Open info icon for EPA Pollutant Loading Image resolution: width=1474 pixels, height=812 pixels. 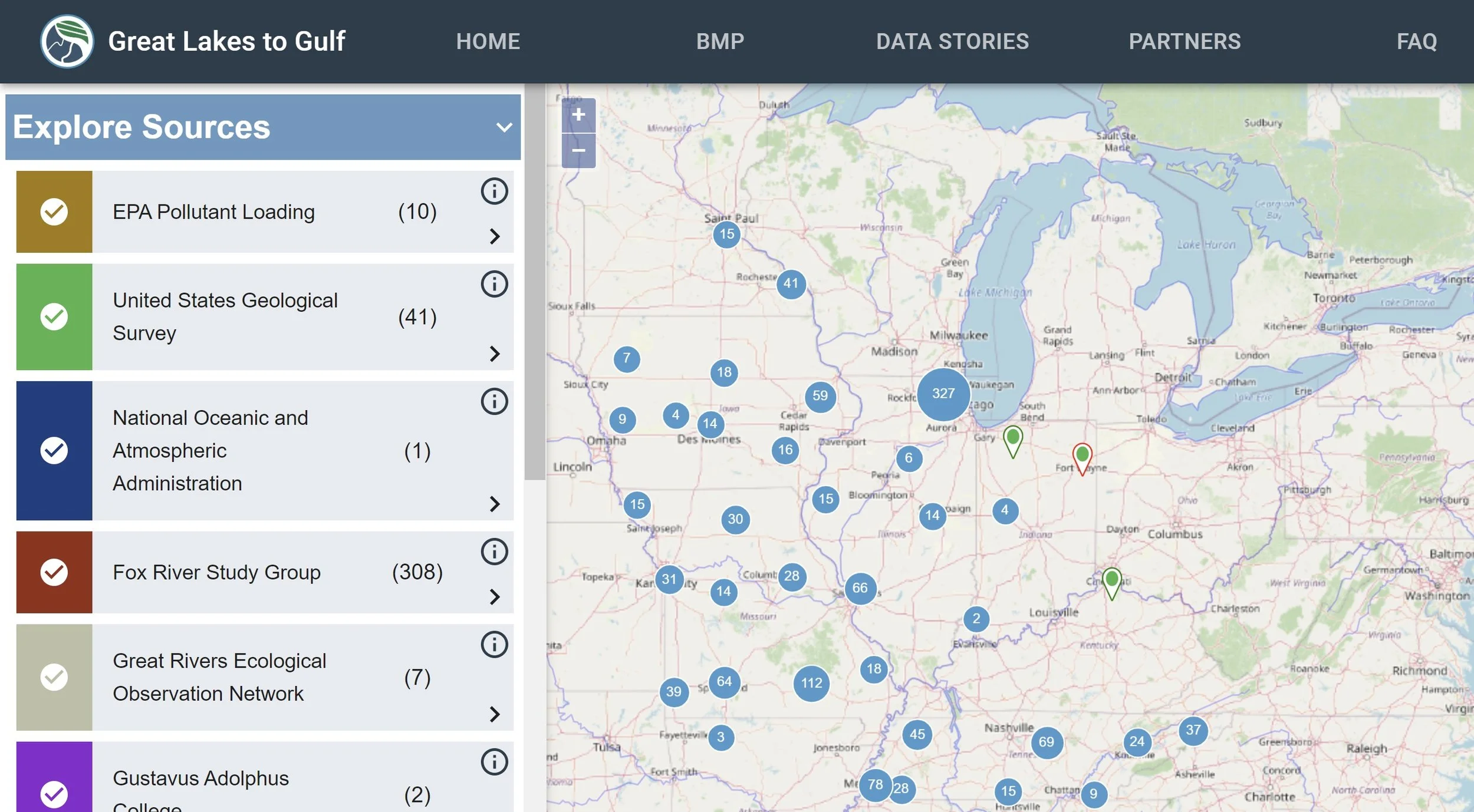[x=494, y=191]
